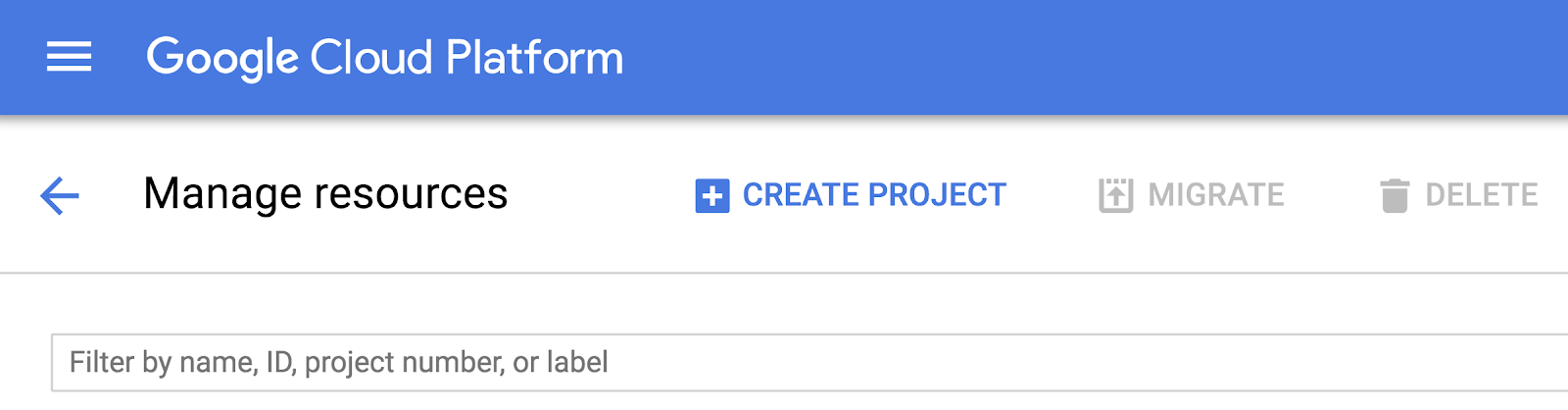1568x410 pixels.
Task: Open the hamburger navigation menu
Action: (70, 57)
